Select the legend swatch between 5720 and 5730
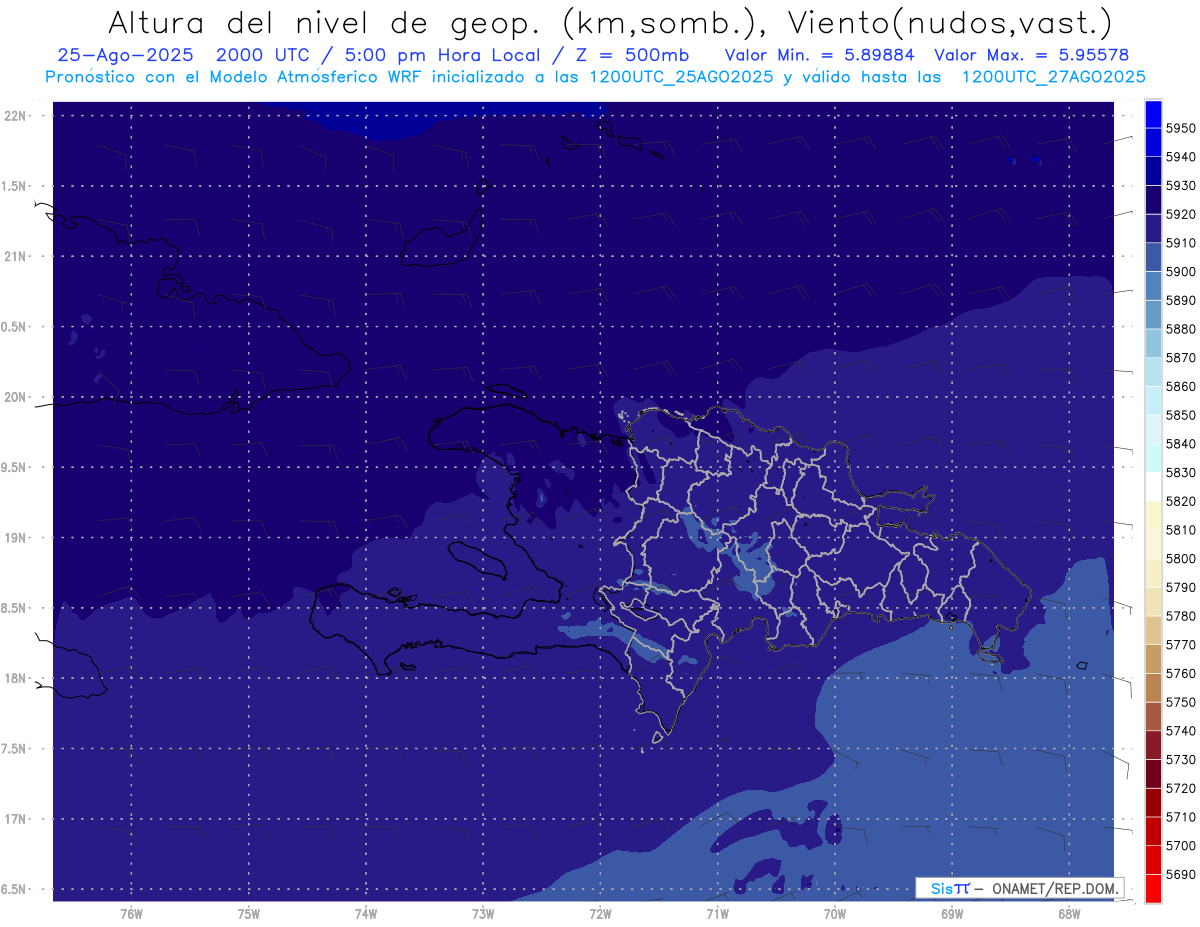This screenshot has width=1200, height=927. pyautogui.click(x=1153, y=774)
